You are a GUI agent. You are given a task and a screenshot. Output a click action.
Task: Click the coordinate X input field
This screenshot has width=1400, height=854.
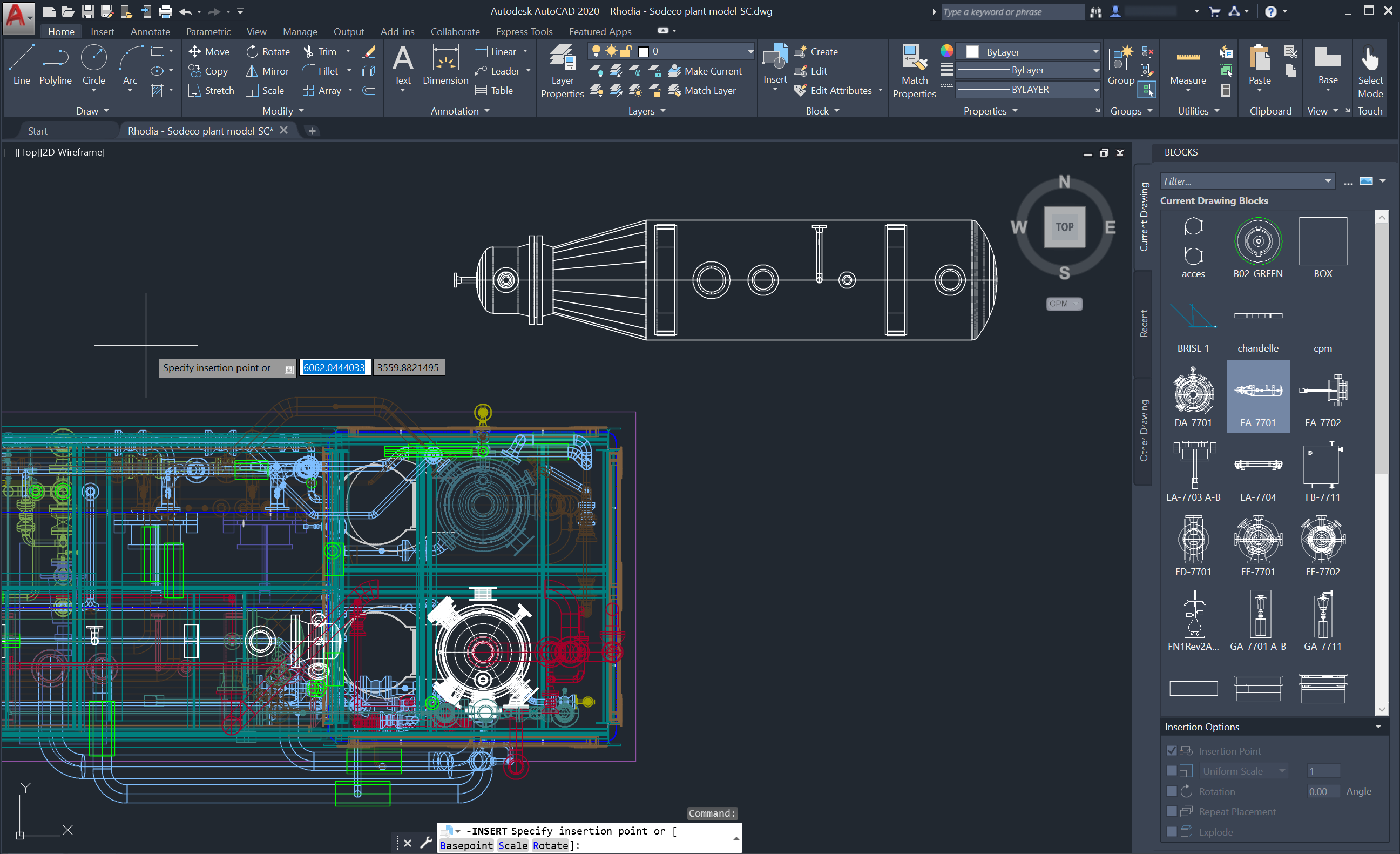click(x=334, y=367)
